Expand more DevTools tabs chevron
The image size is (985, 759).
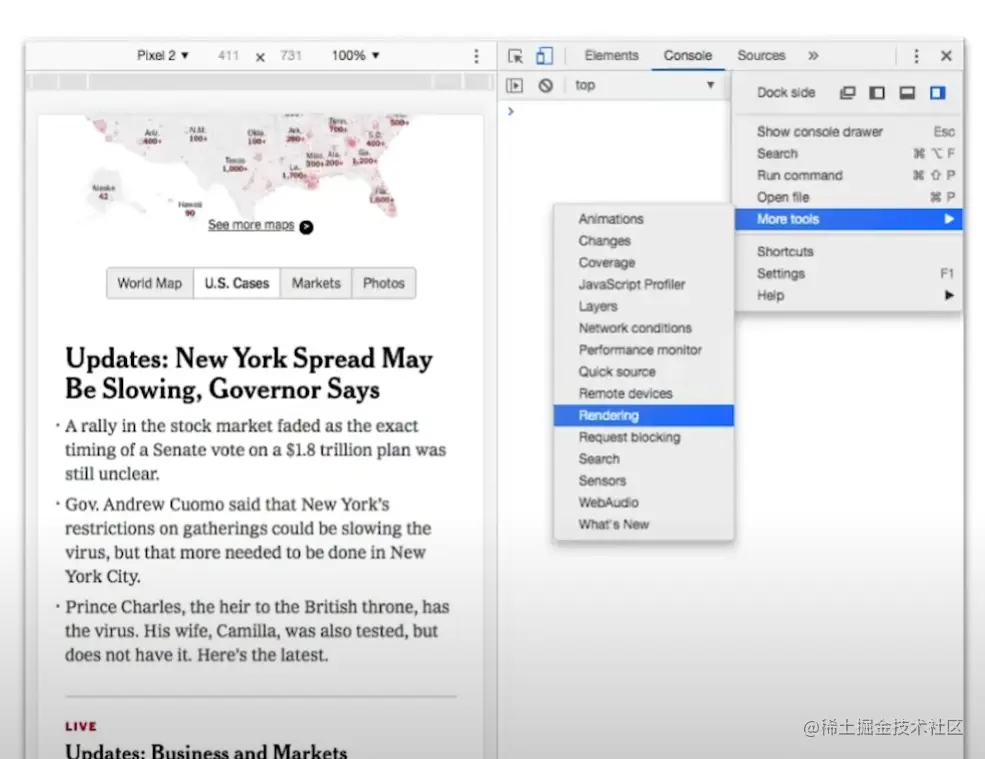pos(813,55)
